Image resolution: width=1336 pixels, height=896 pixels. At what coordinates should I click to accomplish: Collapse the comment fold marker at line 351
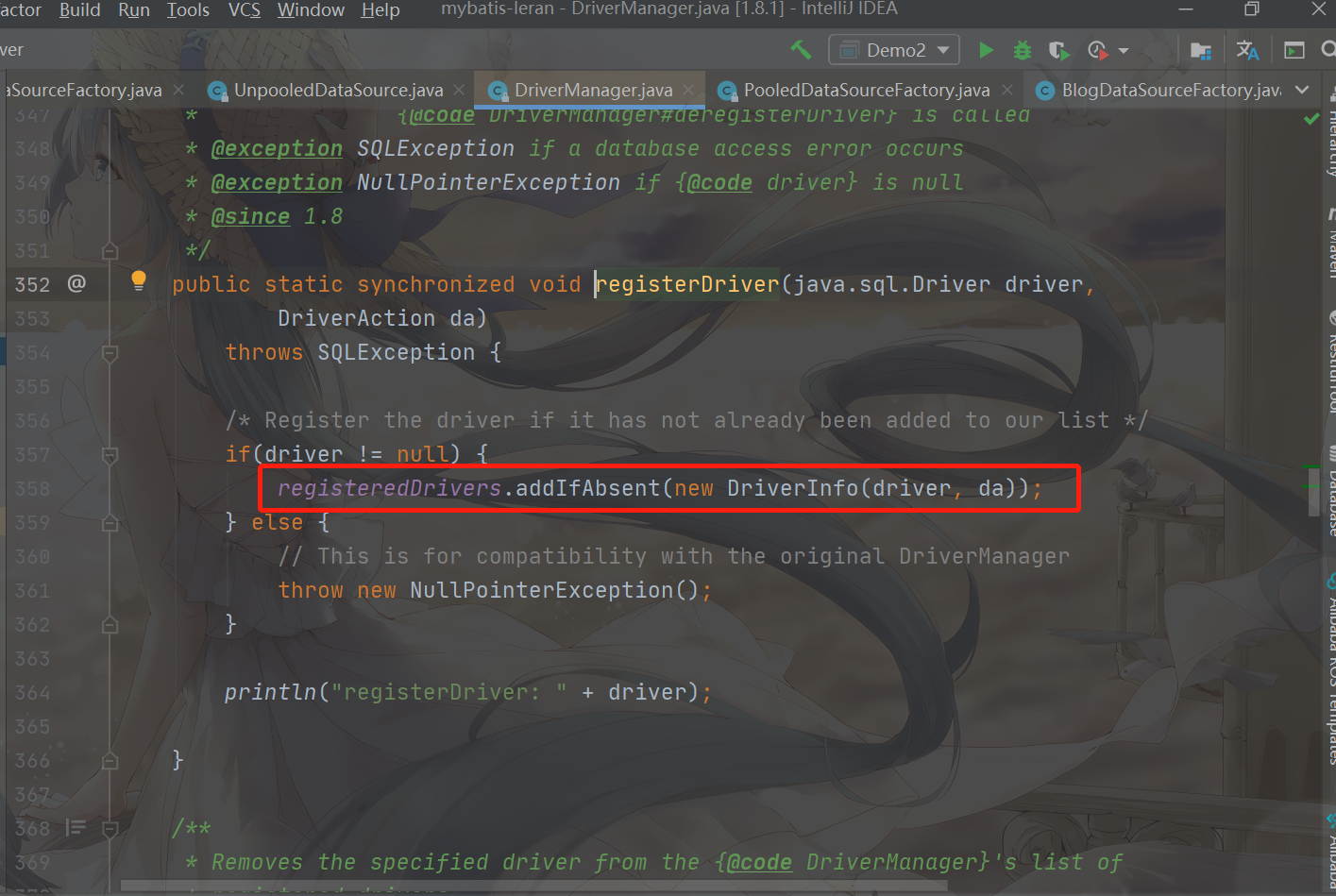coord(110,250)
